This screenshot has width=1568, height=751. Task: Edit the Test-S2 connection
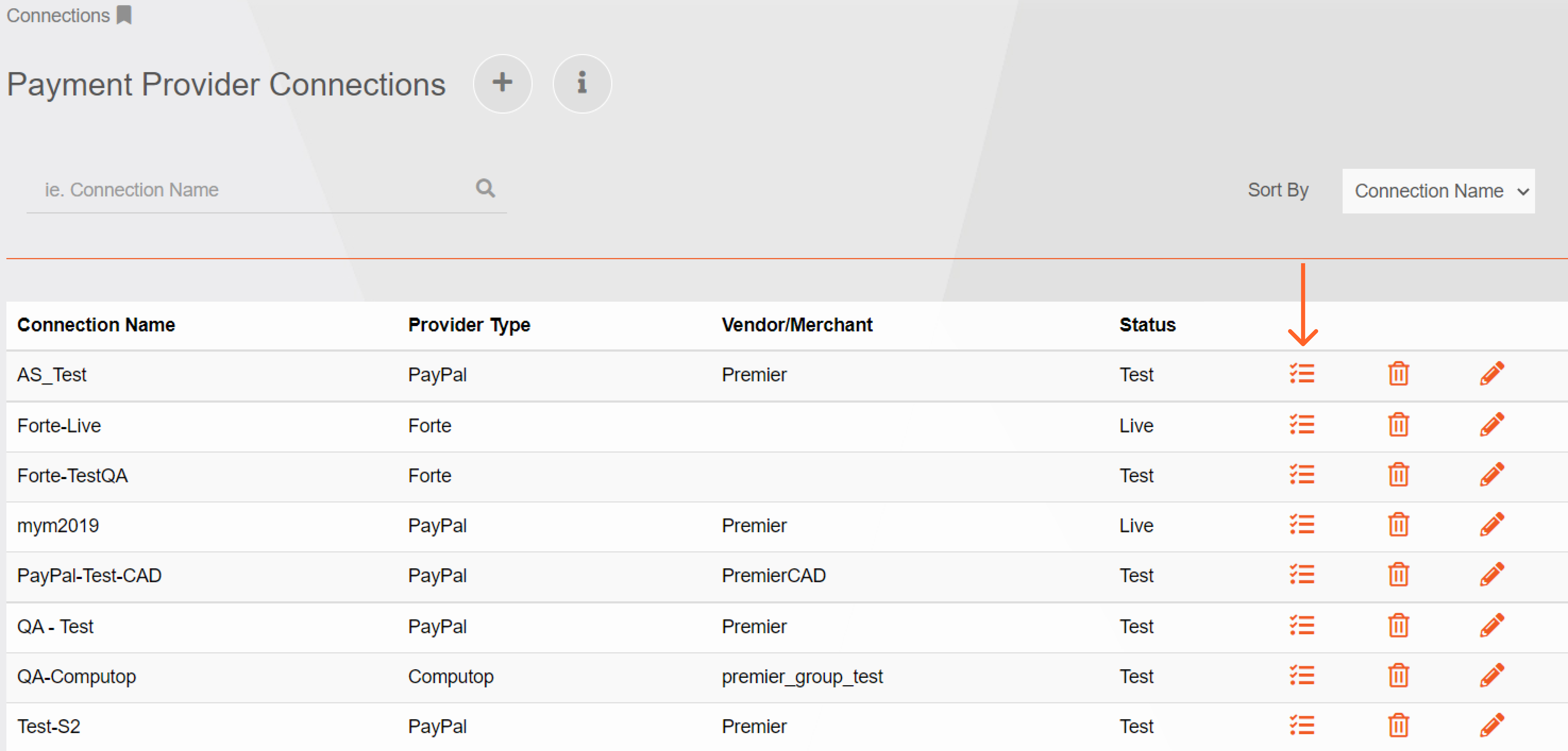click(1492, 725)
